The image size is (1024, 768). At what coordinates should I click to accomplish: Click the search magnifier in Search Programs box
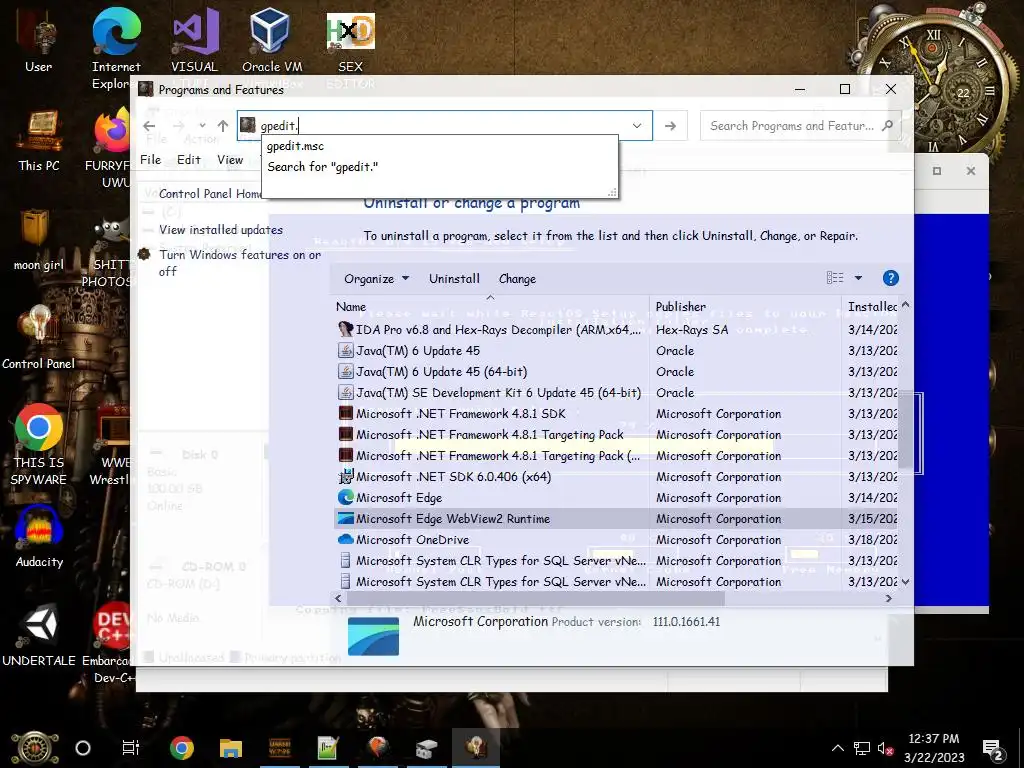887,125
